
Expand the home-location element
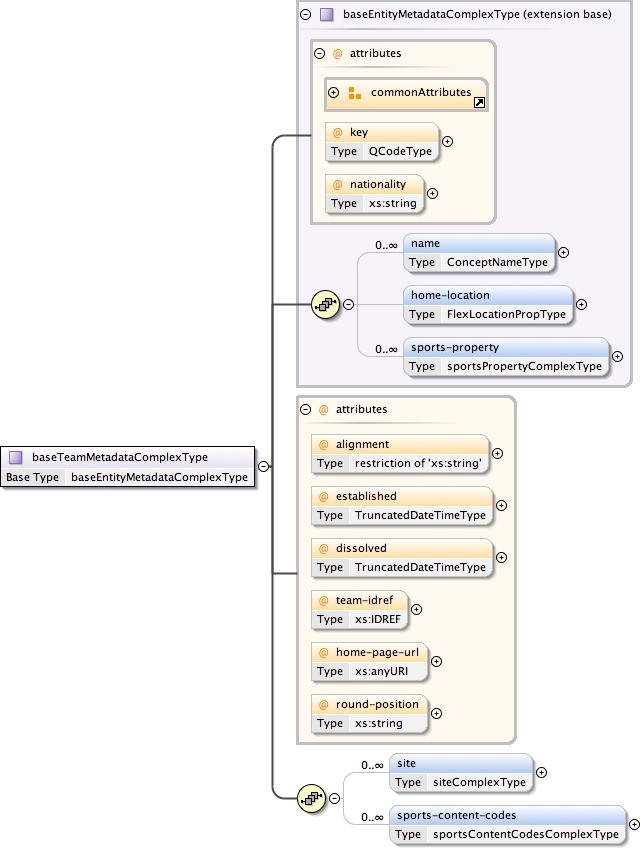click(581, 304)
